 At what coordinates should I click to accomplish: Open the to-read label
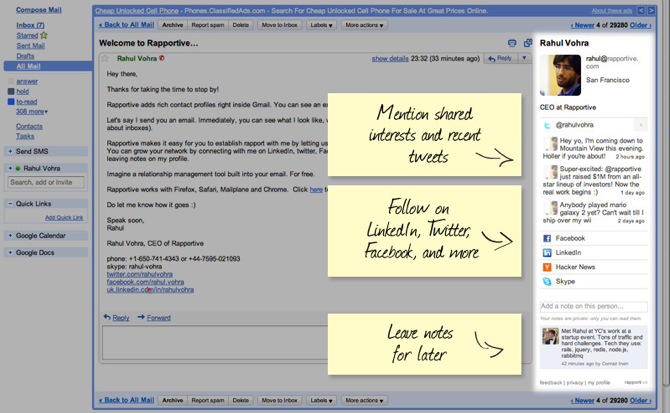[x=26, y=102]
